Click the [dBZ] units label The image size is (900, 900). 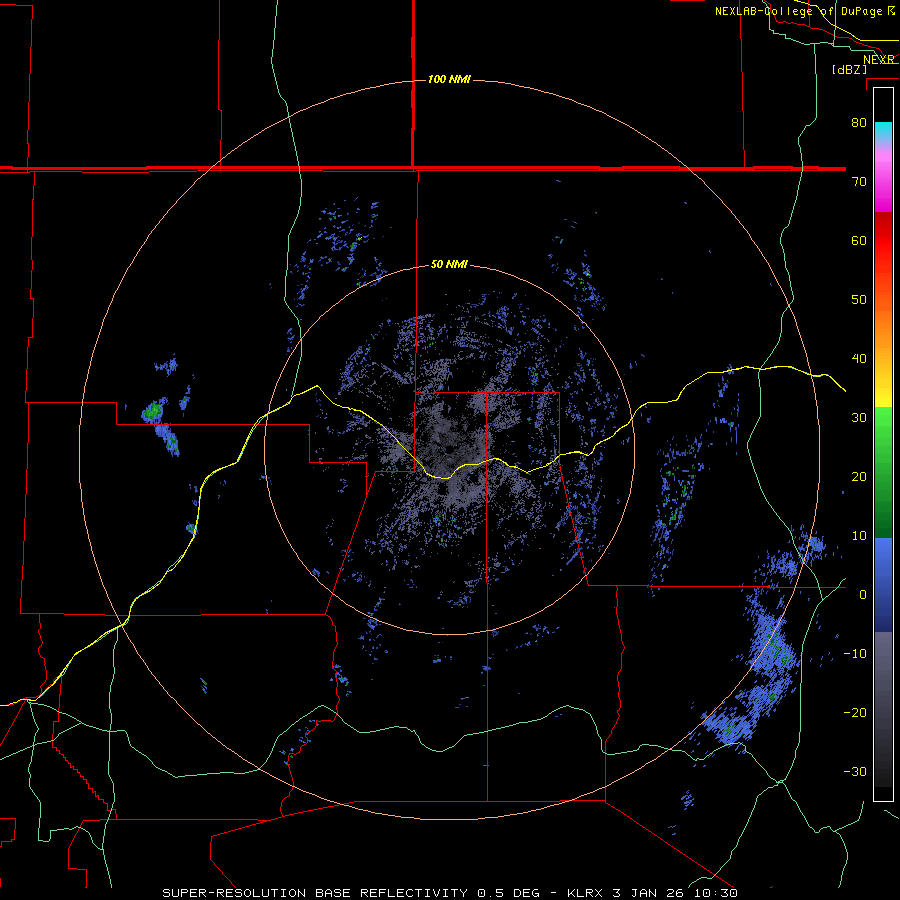849,69
